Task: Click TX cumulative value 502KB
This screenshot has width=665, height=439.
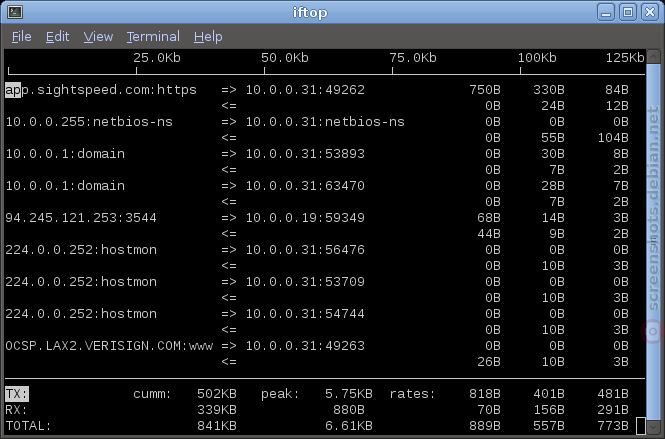Action: click(x=217, y=394)
